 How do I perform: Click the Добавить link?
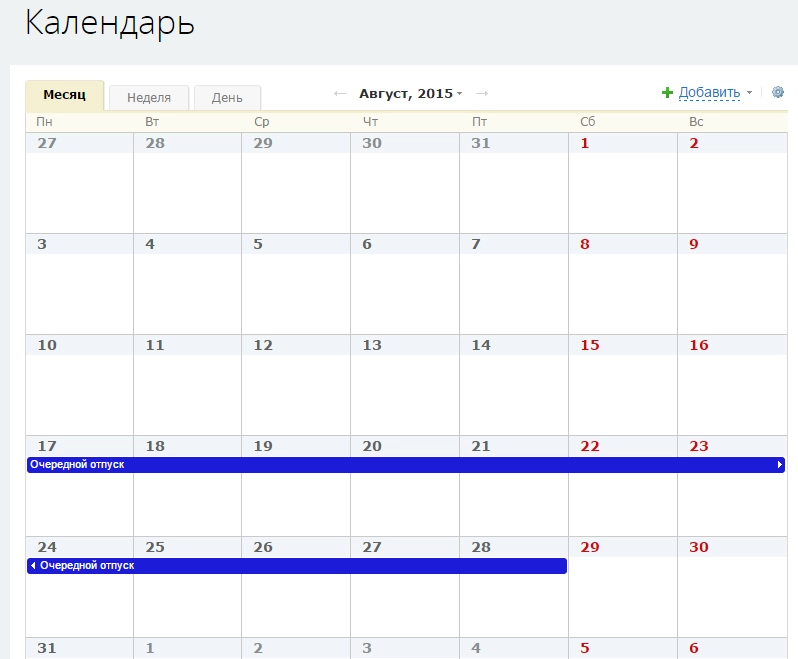709,93
